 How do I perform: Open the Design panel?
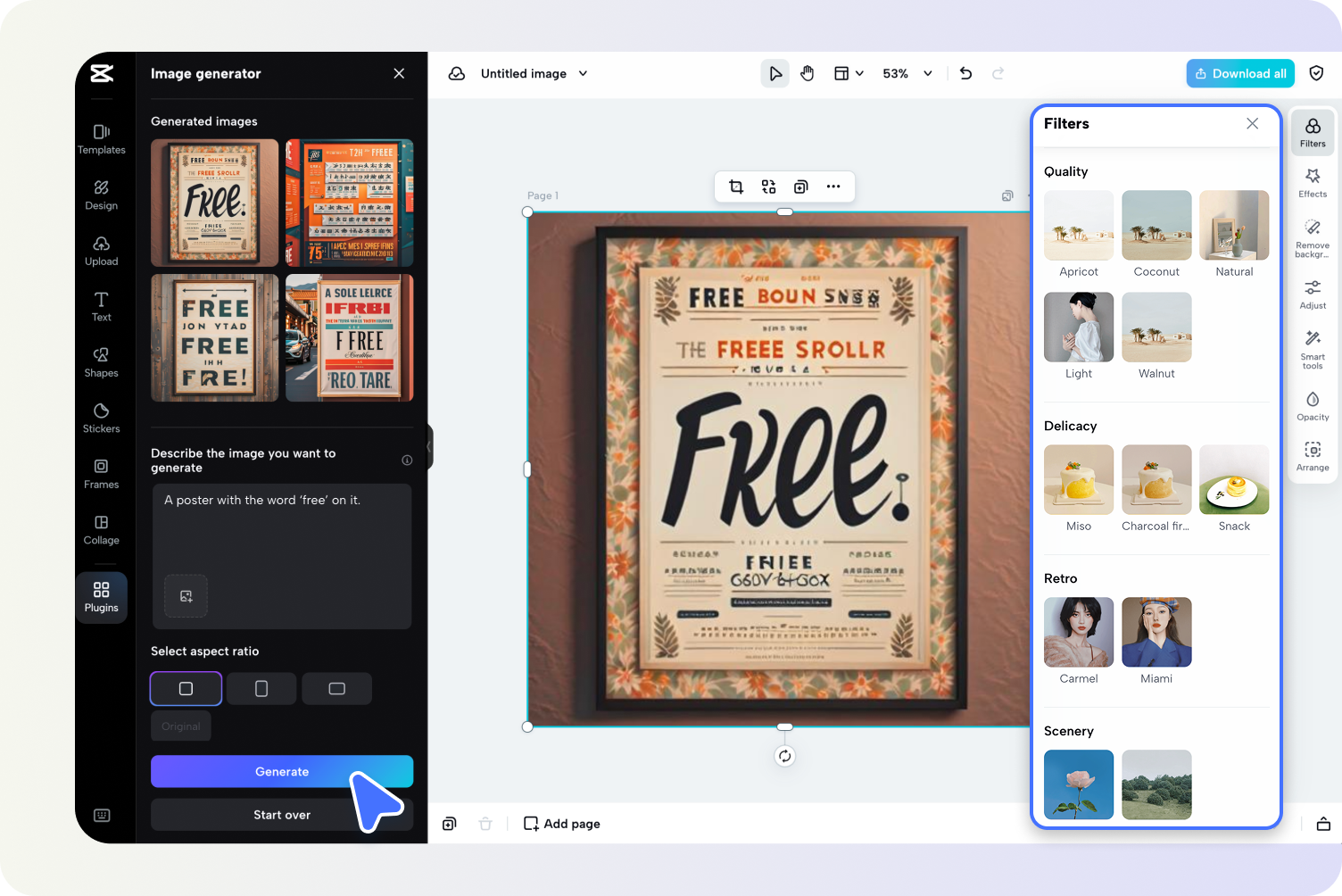pyautogui.click(x=102, y=195)
